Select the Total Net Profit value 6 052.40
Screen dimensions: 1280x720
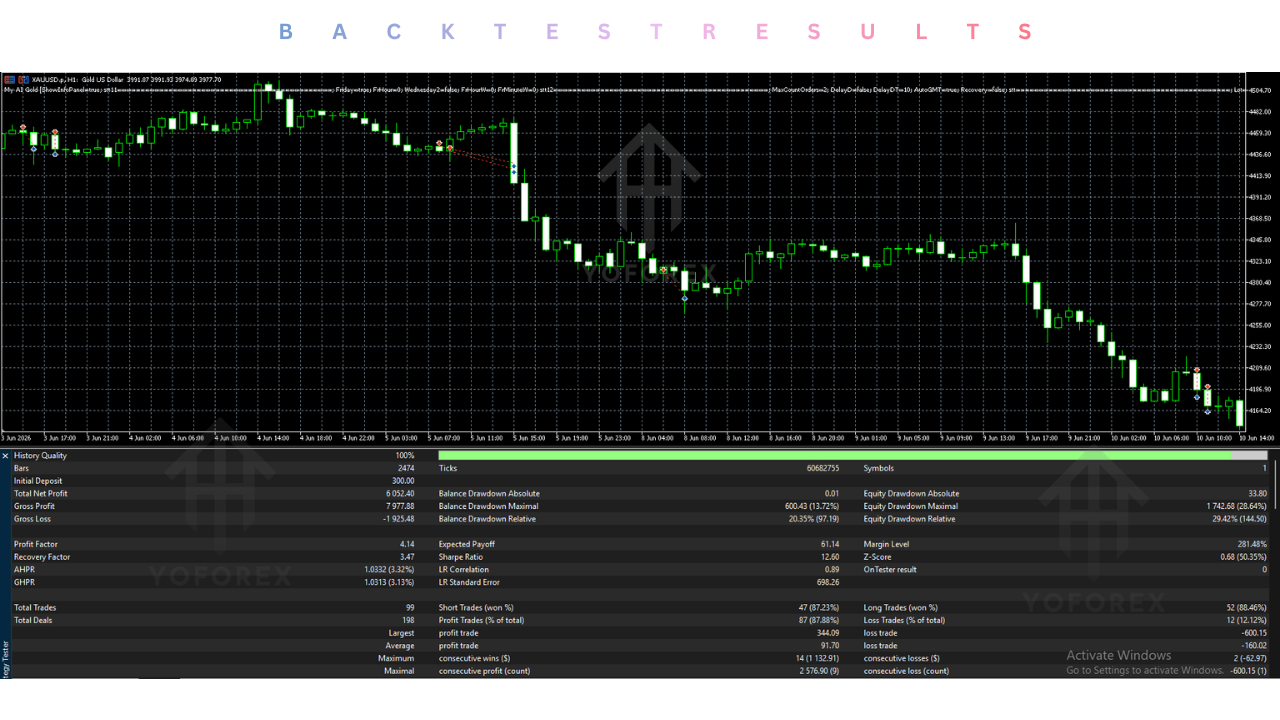(400, 494)
